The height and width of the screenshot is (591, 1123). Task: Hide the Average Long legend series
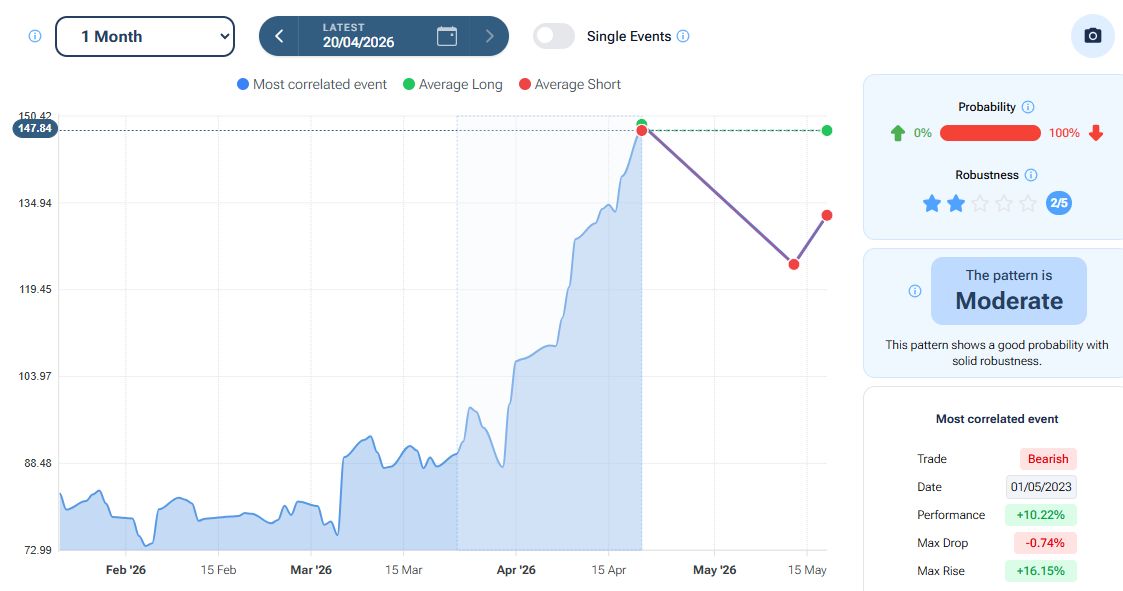click(452, 84)
